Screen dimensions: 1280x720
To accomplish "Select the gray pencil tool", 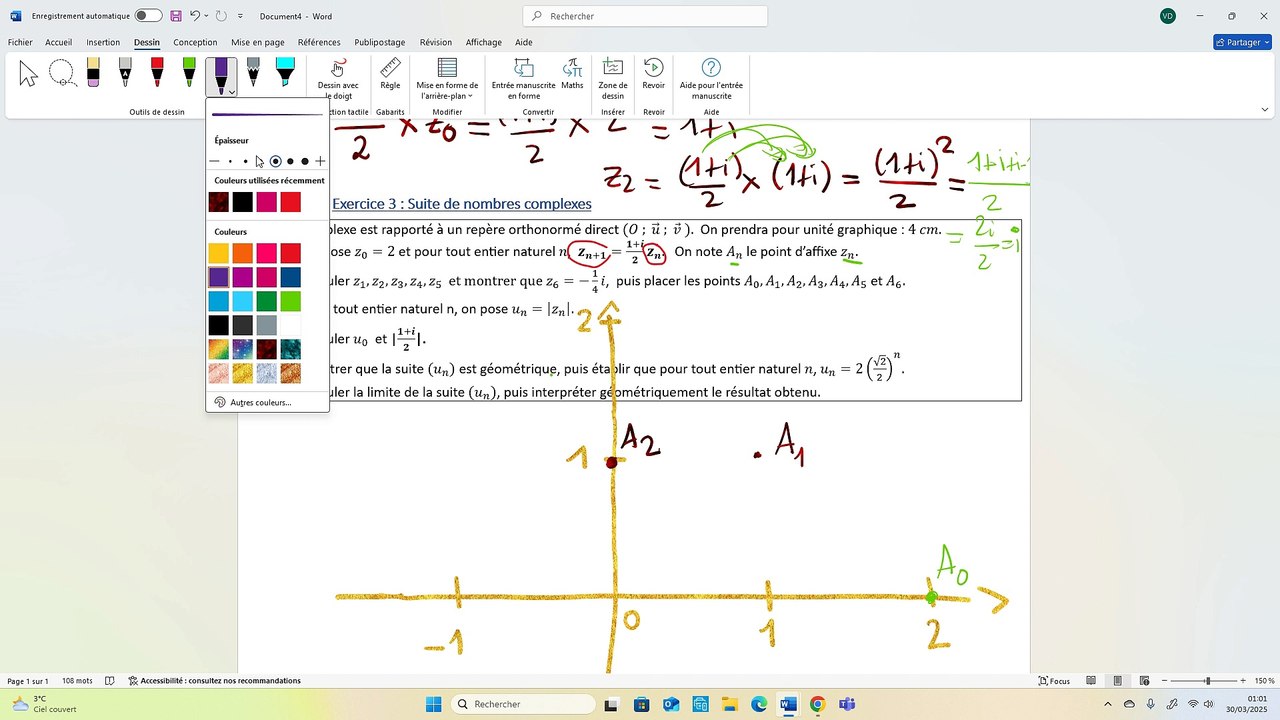I will (253, 73).
